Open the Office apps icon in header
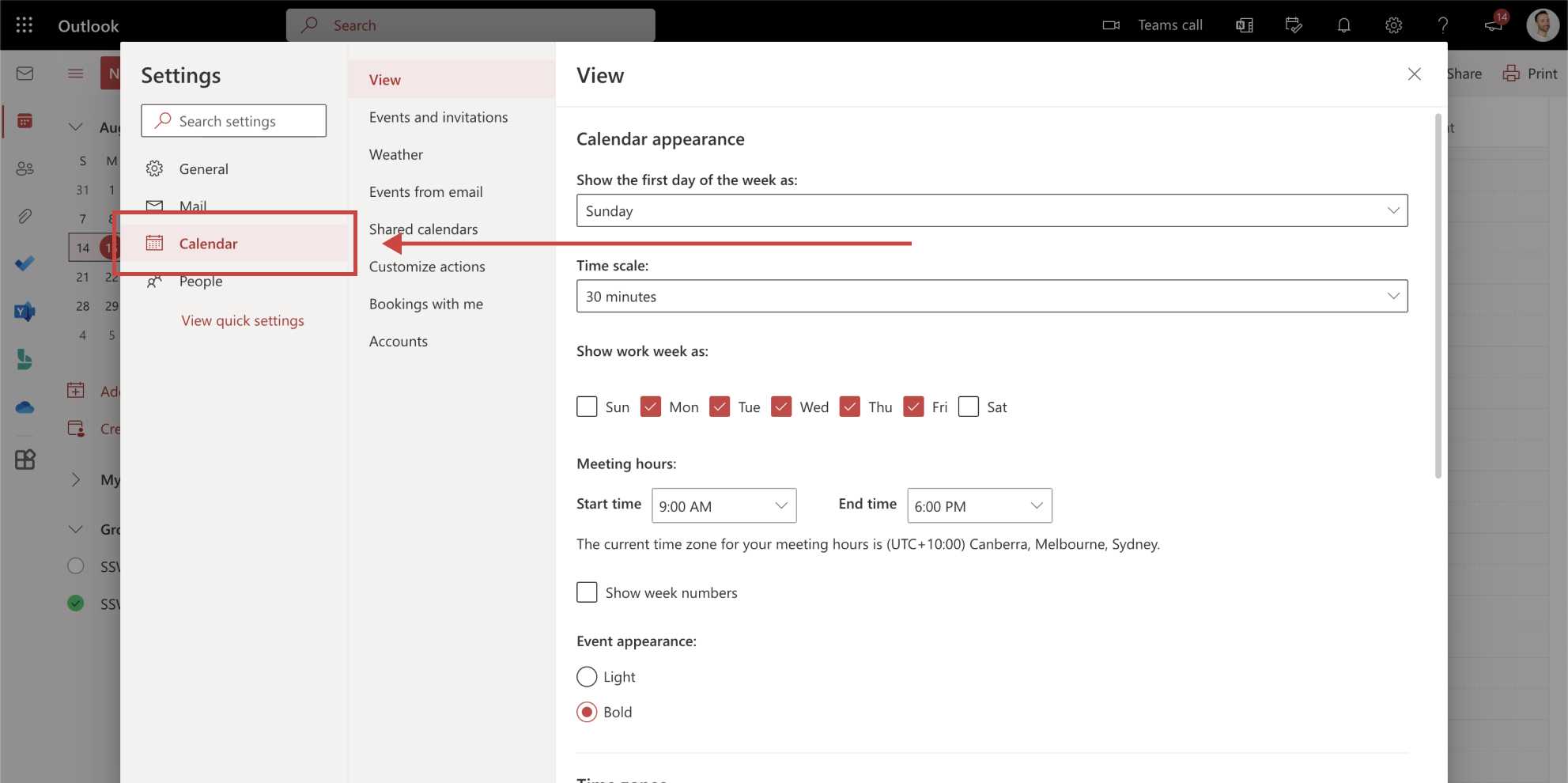1568x783 pixels. [1245, 25]
